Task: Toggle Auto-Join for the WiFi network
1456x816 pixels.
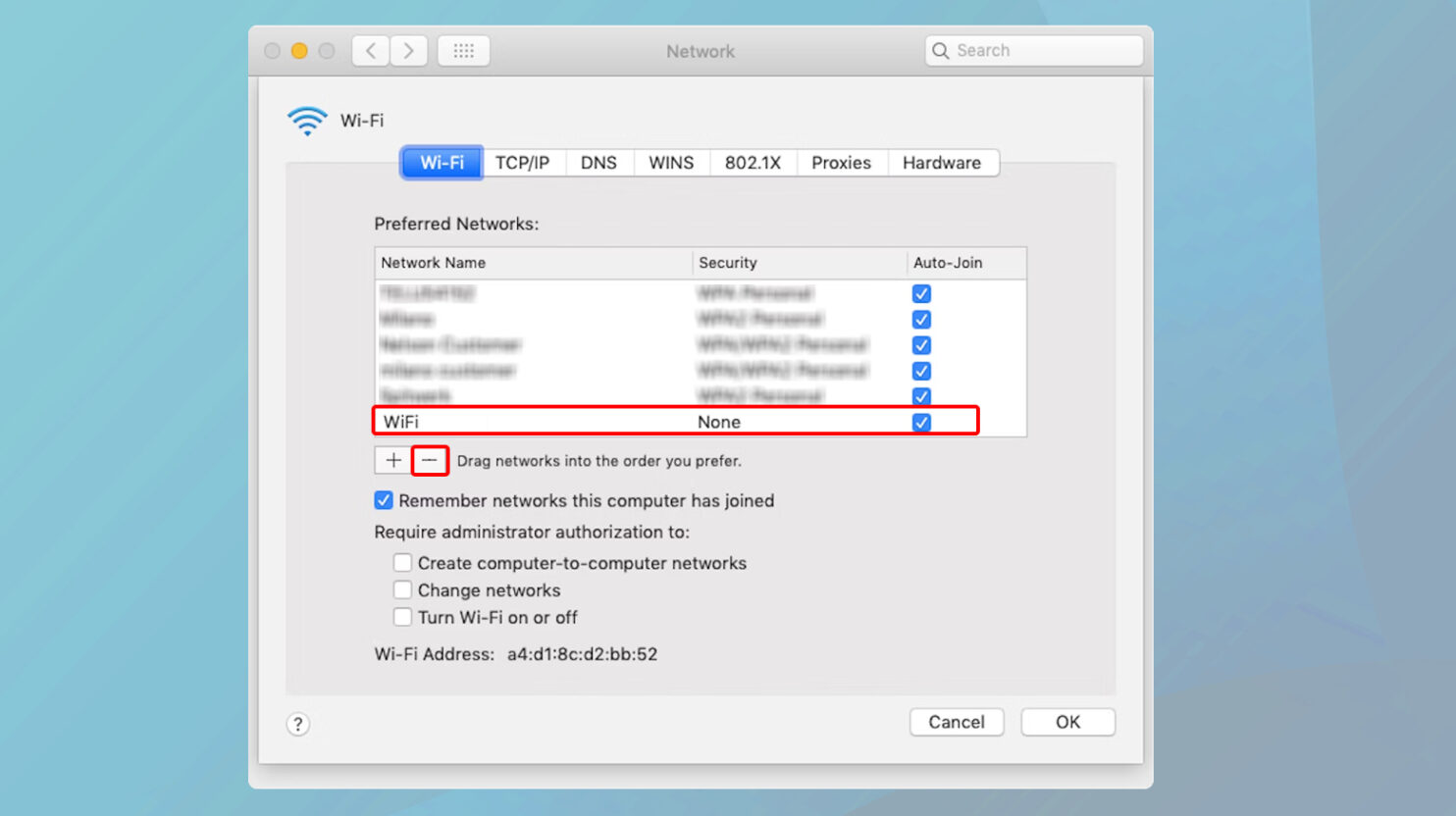Action: point(921,422)
